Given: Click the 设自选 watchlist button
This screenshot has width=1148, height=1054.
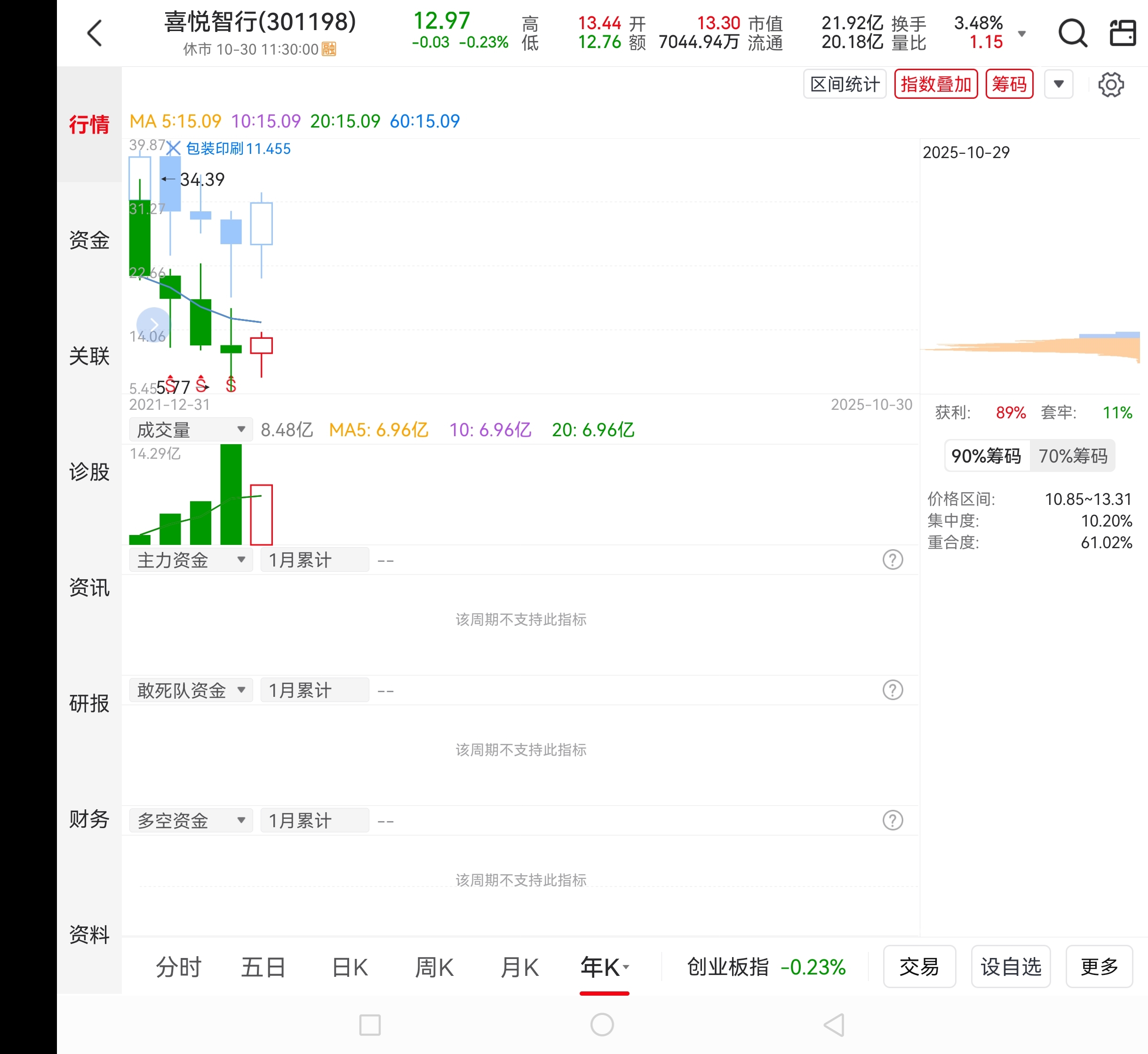Looking at the screenshot, I should tap(1010, 967).
